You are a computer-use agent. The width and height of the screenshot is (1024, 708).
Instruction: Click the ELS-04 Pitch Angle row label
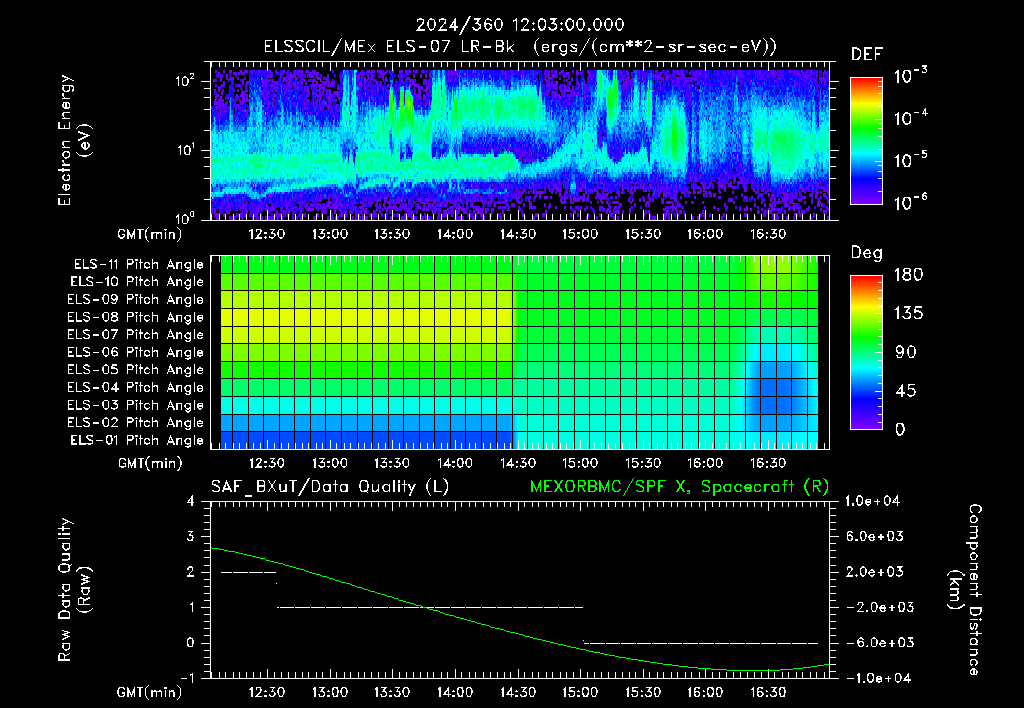(136, 387)
